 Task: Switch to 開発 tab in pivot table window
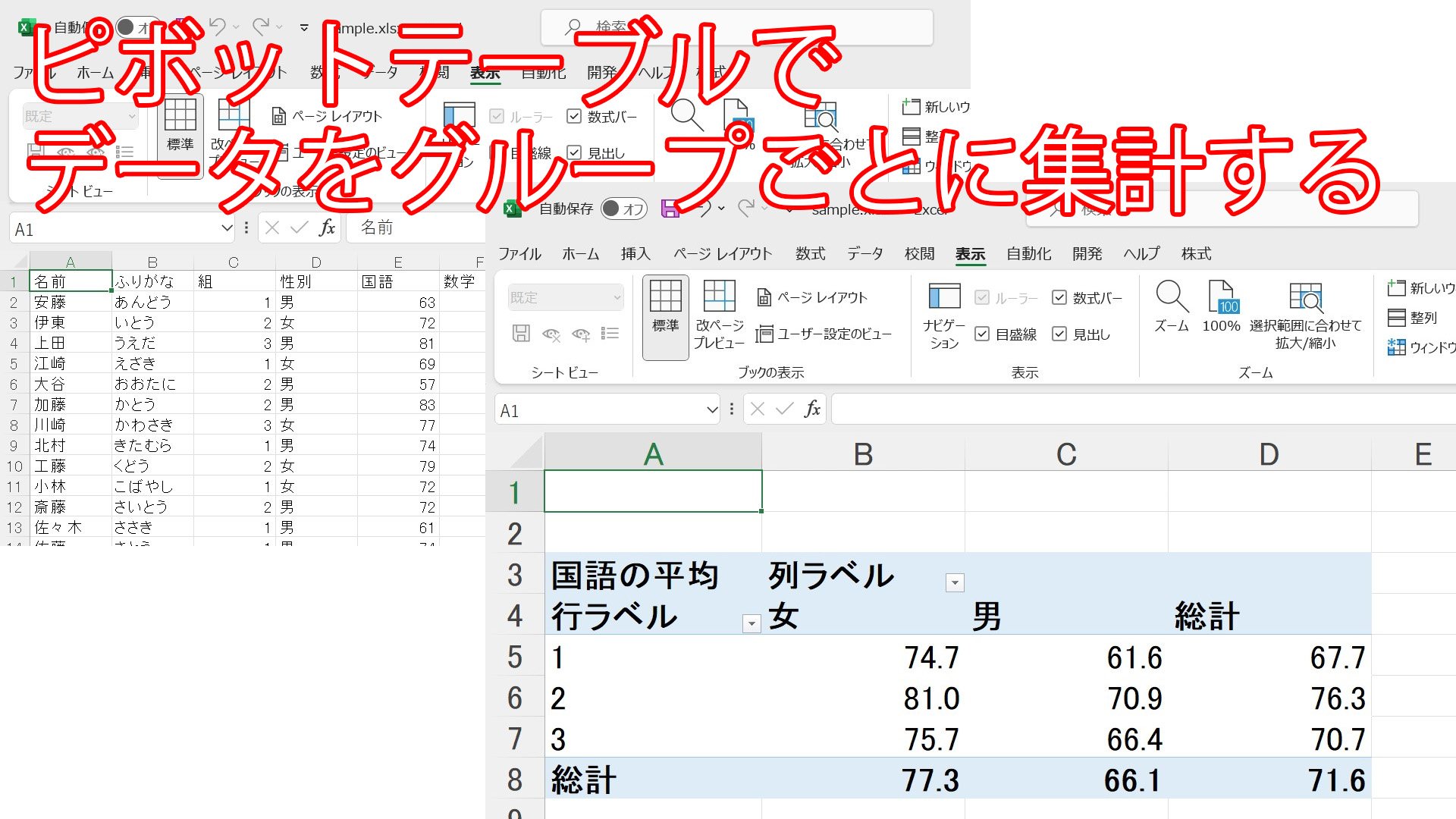pyautogui.click(x=1087, y=254)
